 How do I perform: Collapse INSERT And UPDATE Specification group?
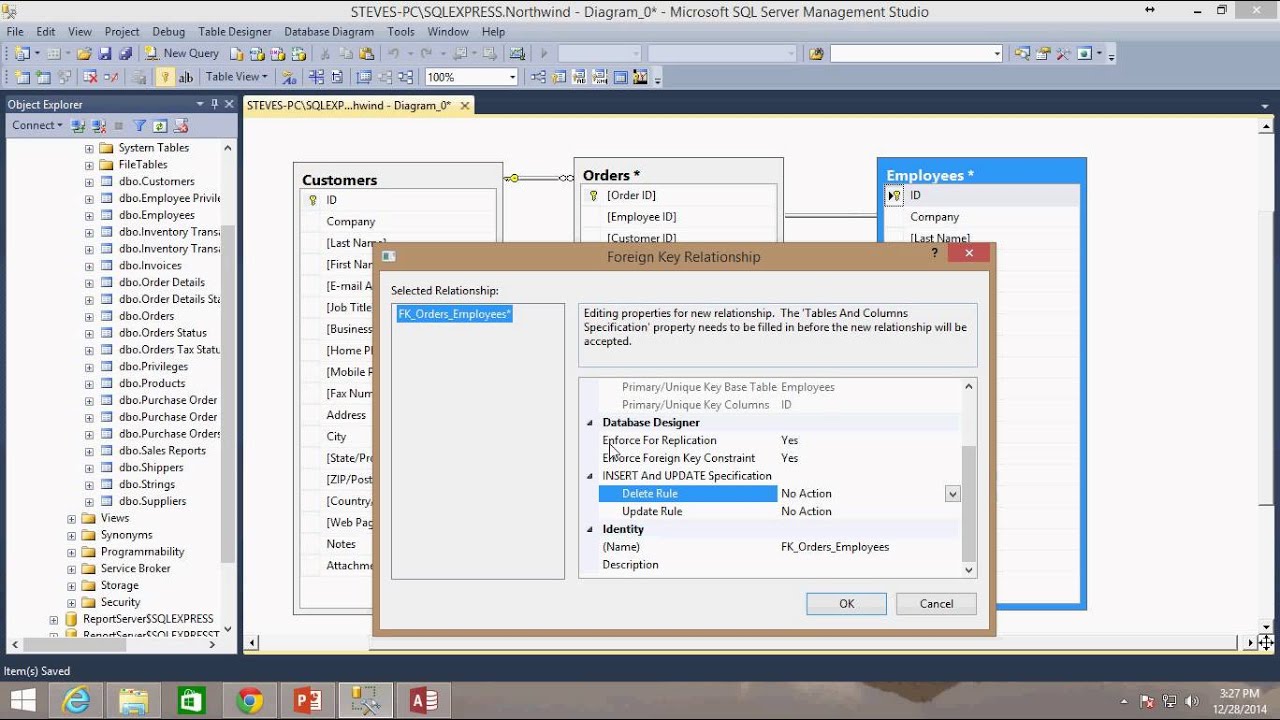[589, 476]
